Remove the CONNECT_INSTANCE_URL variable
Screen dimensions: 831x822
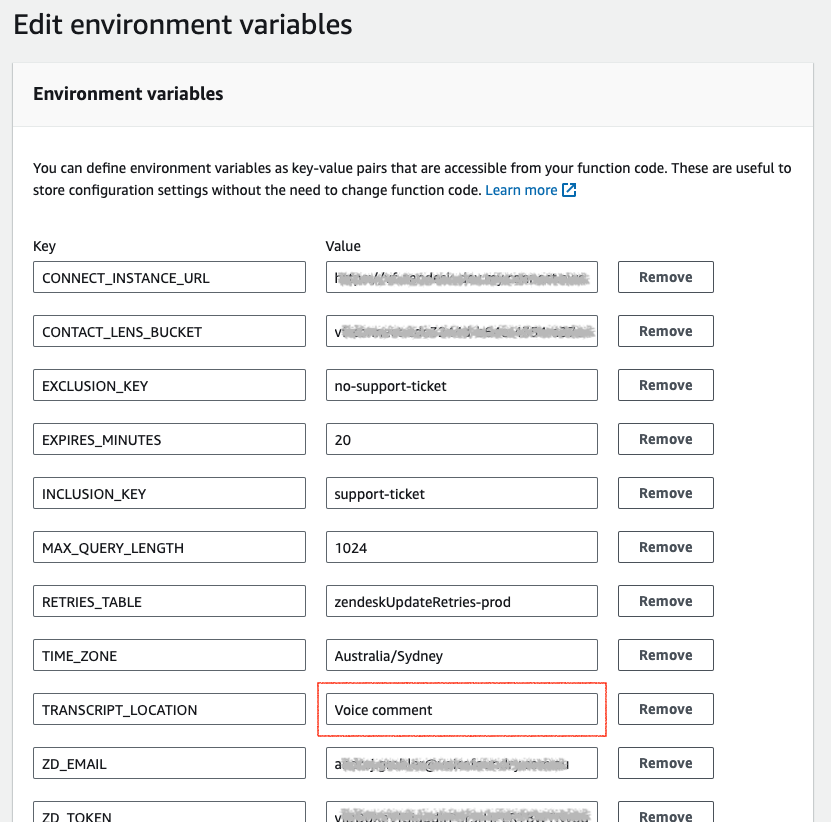665,277
